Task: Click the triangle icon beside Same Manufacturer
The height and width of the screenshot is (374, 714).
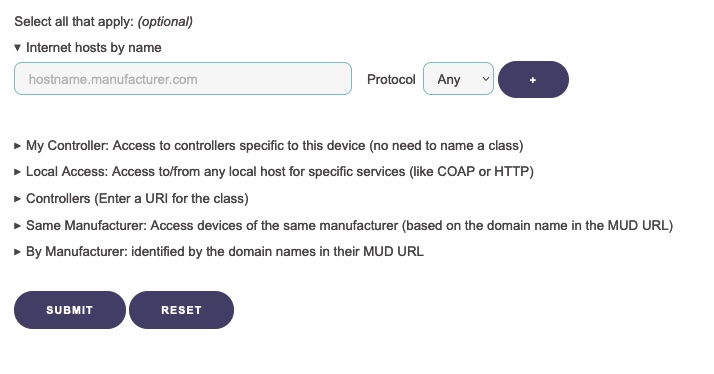Action: pos(17,225)
